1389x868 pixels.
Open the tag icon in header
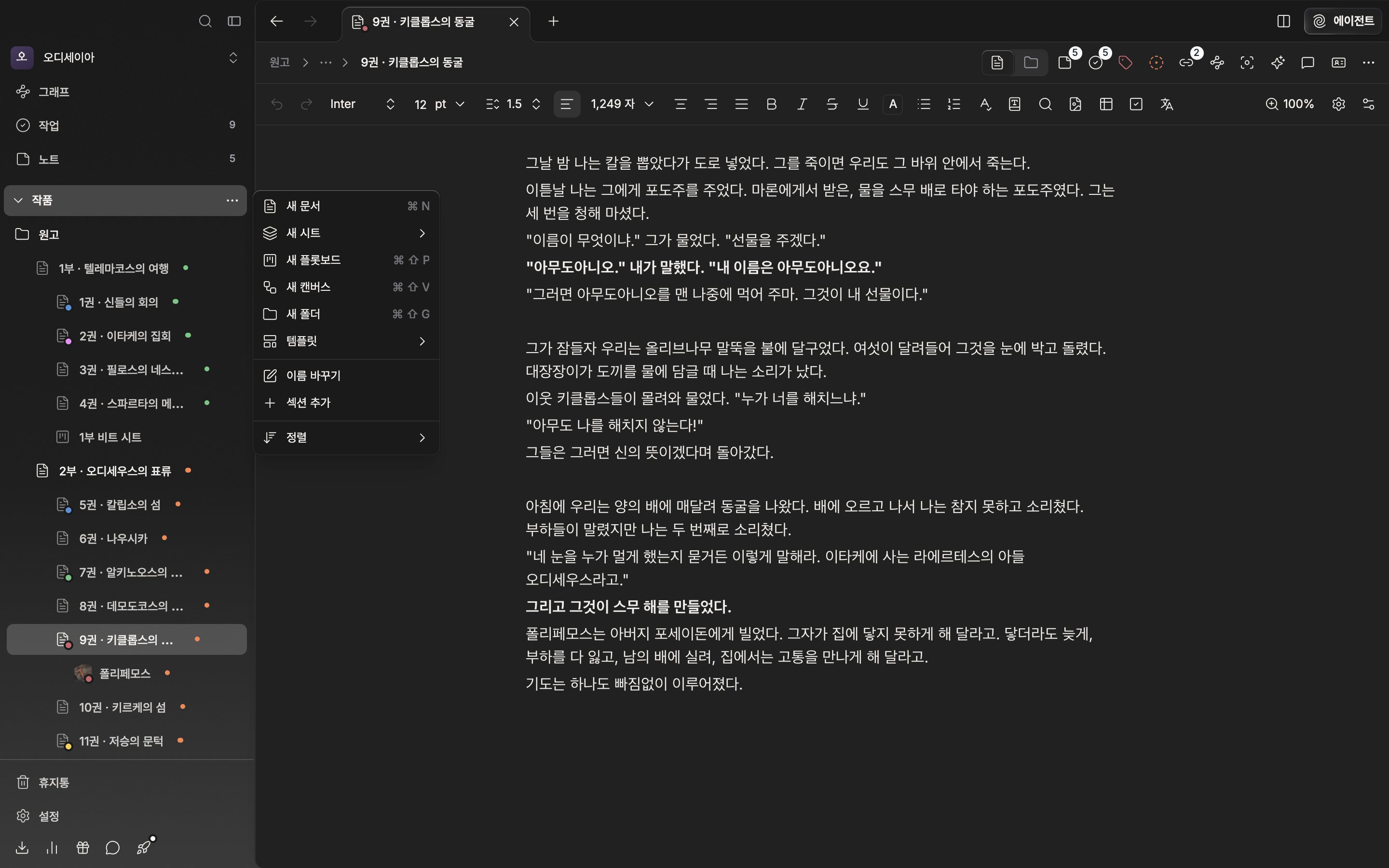coord(1126,62)
